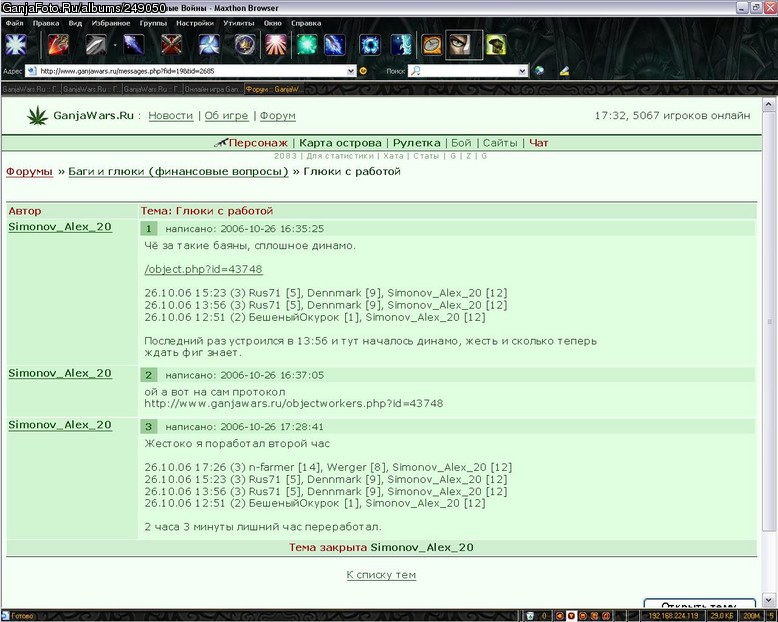The image size is (778, 622).
Task: Open the Избранное menu
Action: (111, 23)
